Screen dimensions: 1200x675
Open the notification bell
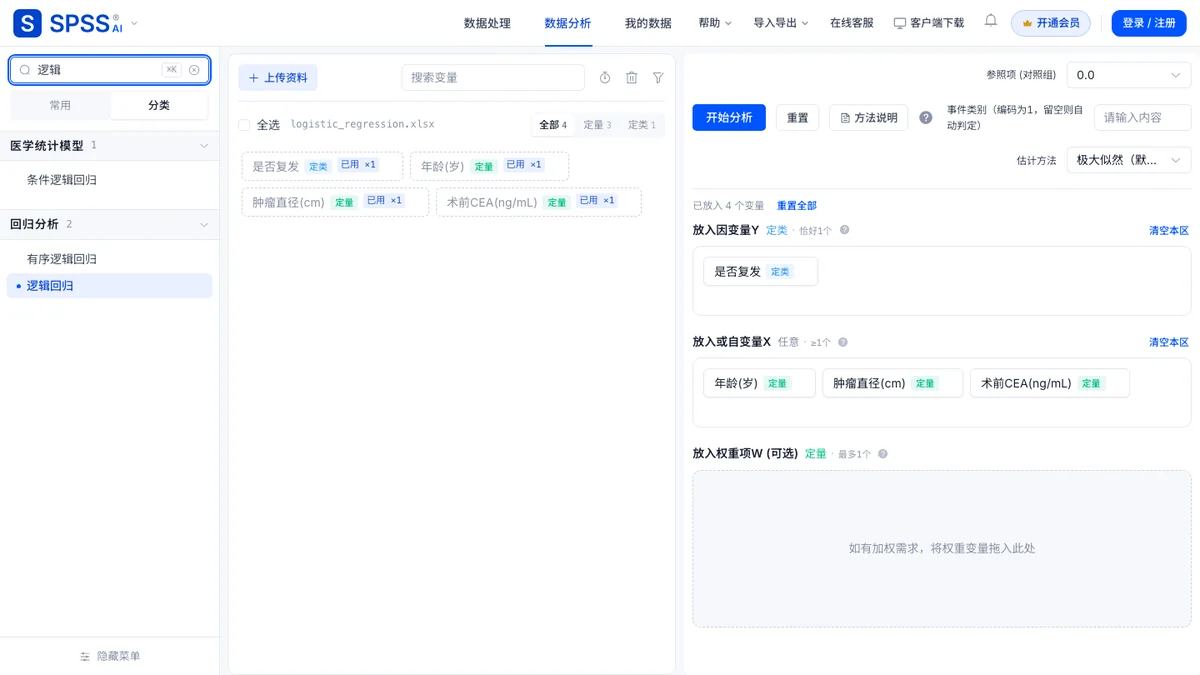pyautogui.click(x=990, y=21)
